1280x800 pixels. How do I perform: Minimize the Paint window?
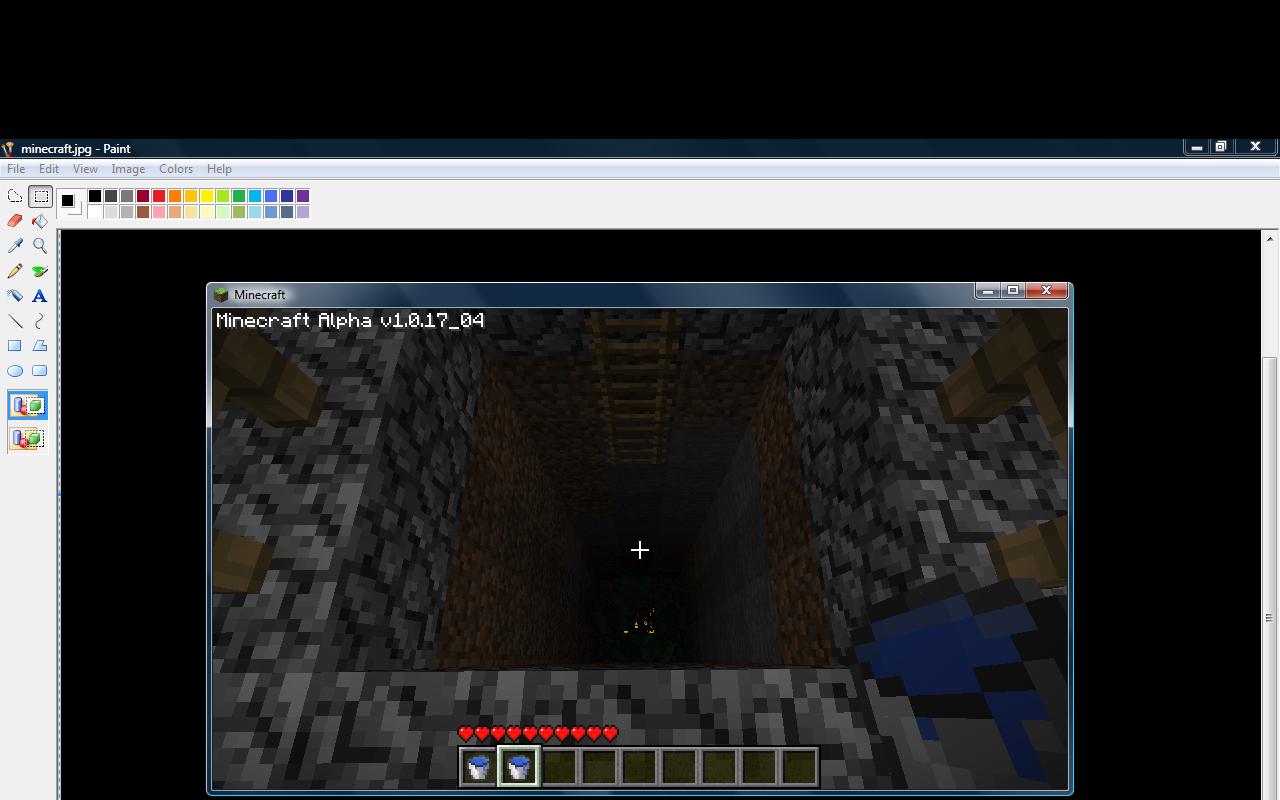1196,147
